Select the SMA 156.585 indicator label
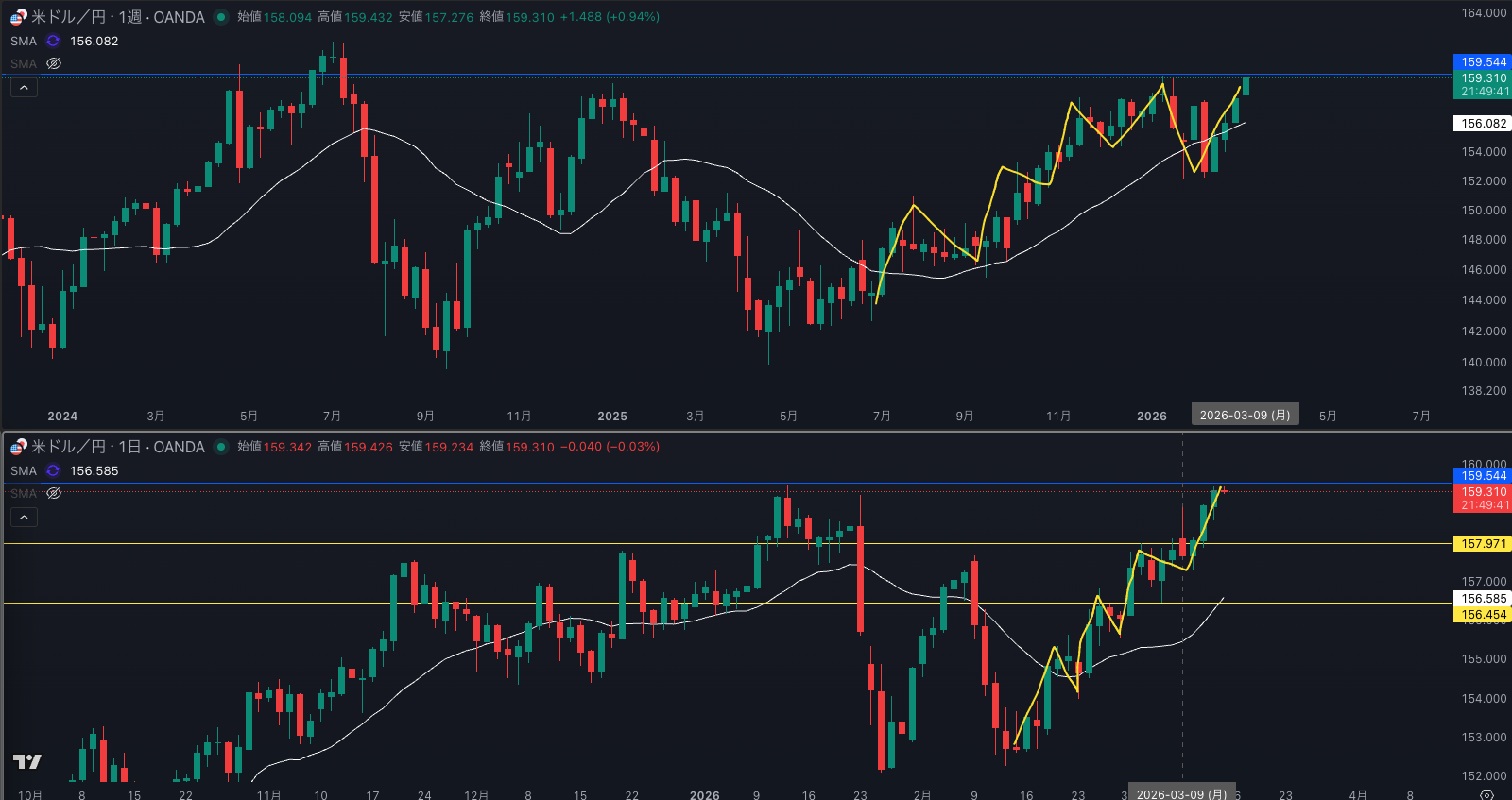 pyautogui.click(x=24, y=471)
